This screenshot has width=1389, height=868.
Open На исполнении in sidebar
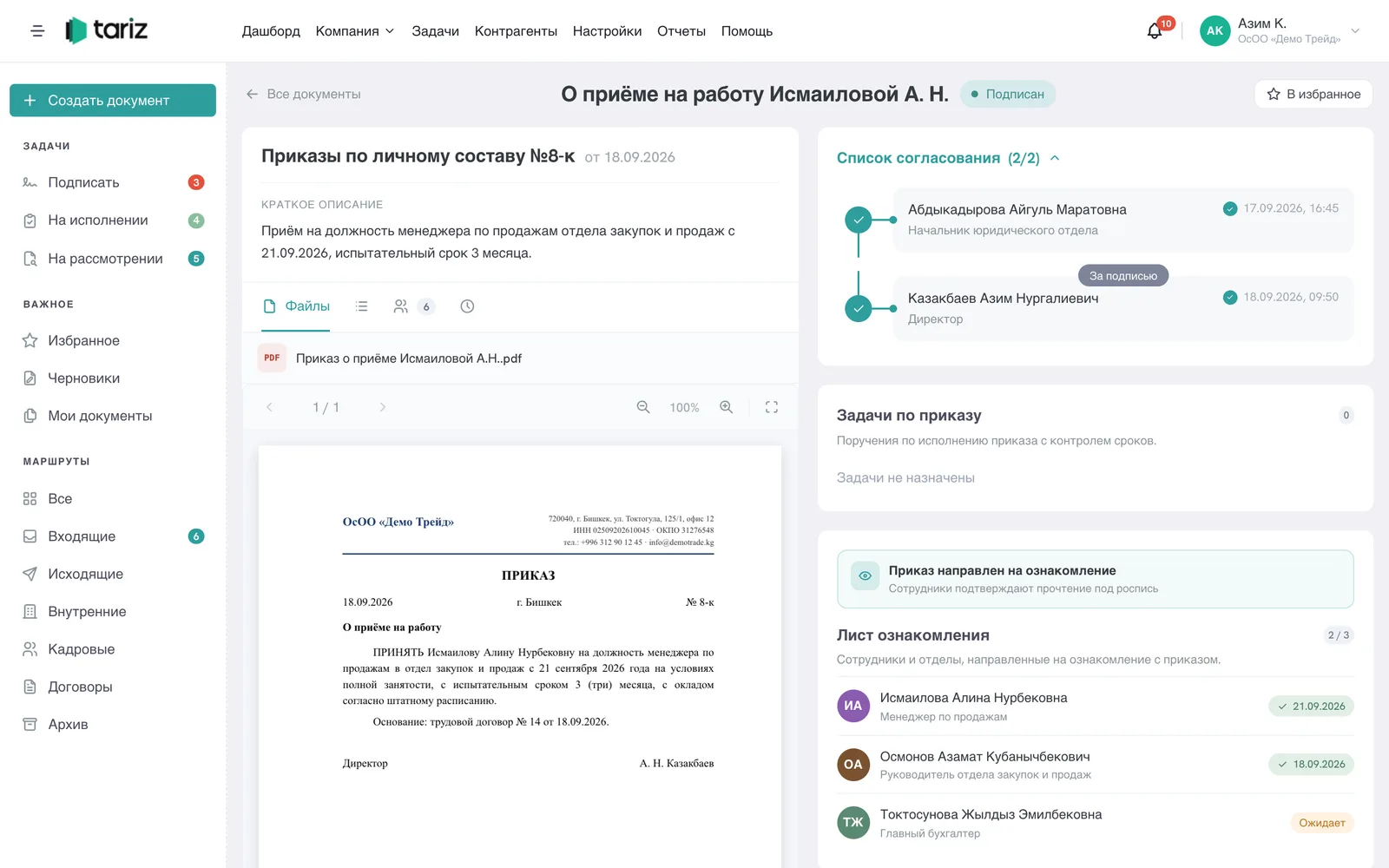(113, 220)
